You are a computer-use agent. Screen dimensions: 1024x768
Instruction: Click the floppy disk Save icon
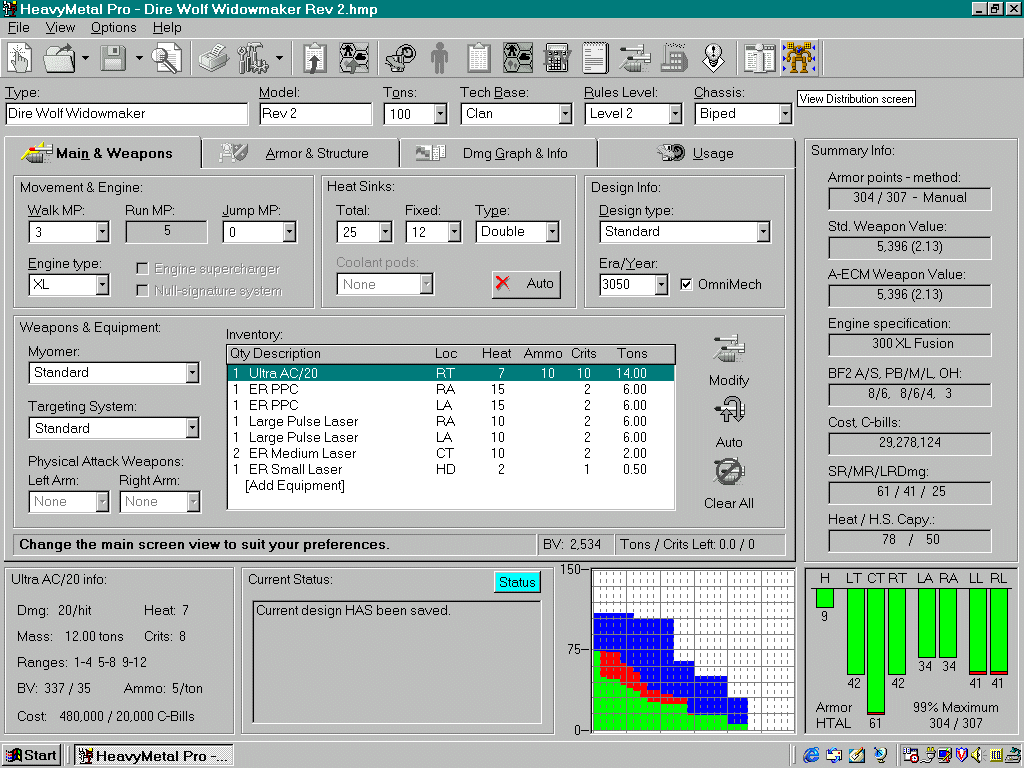pos(113,58)
